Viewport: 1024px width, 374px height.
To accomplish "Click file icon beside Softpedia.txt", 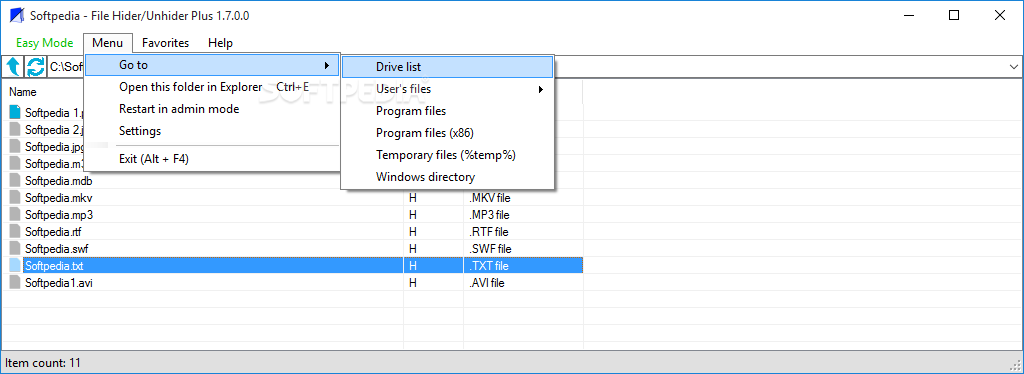I will 15,266.
